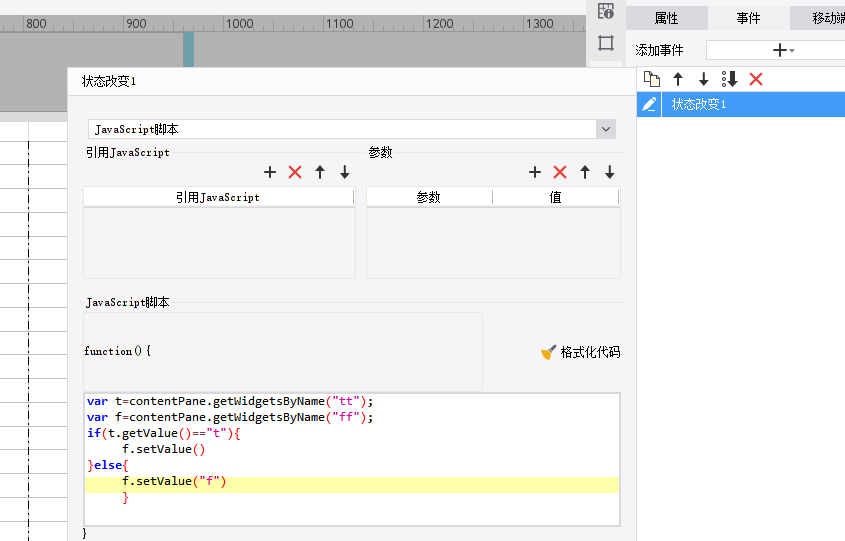Click the 格式化代码 button
This screenshot has height=541, width=845.
pyautogui.click(x=580, y=352)
